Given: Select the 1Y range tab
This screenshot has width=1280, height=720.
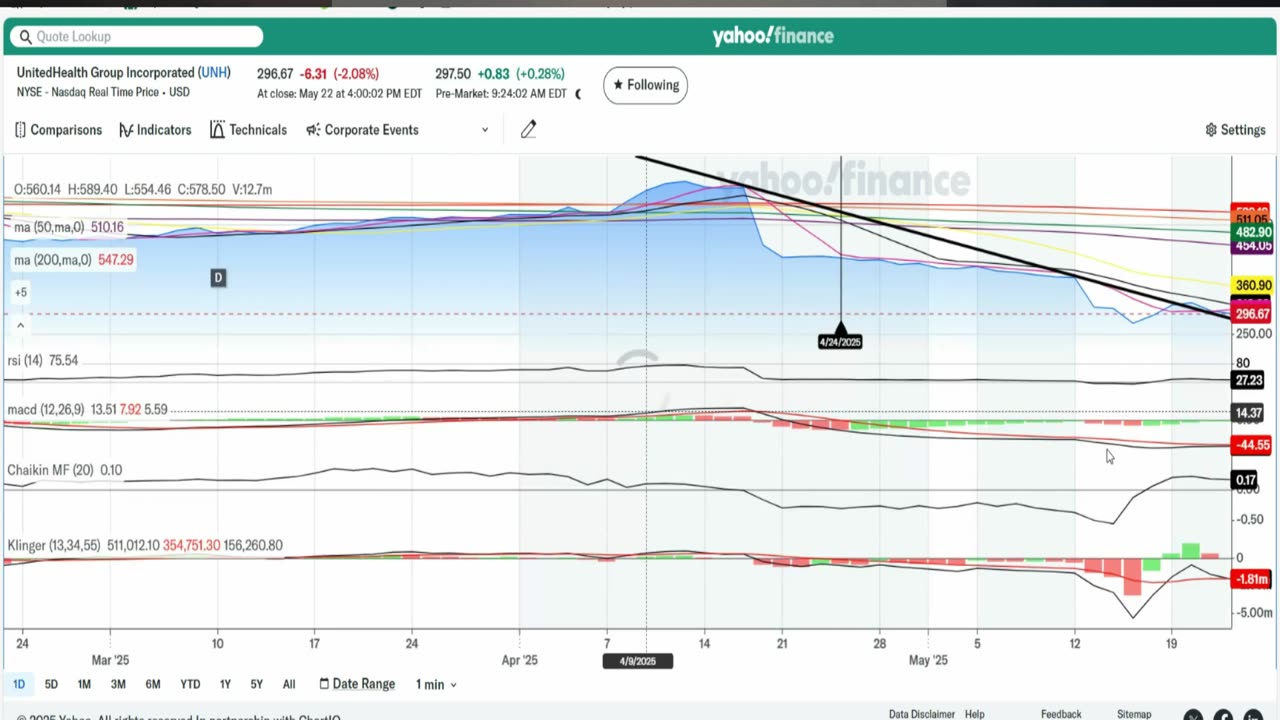Looking at the screenshot, I should point(225,684).
